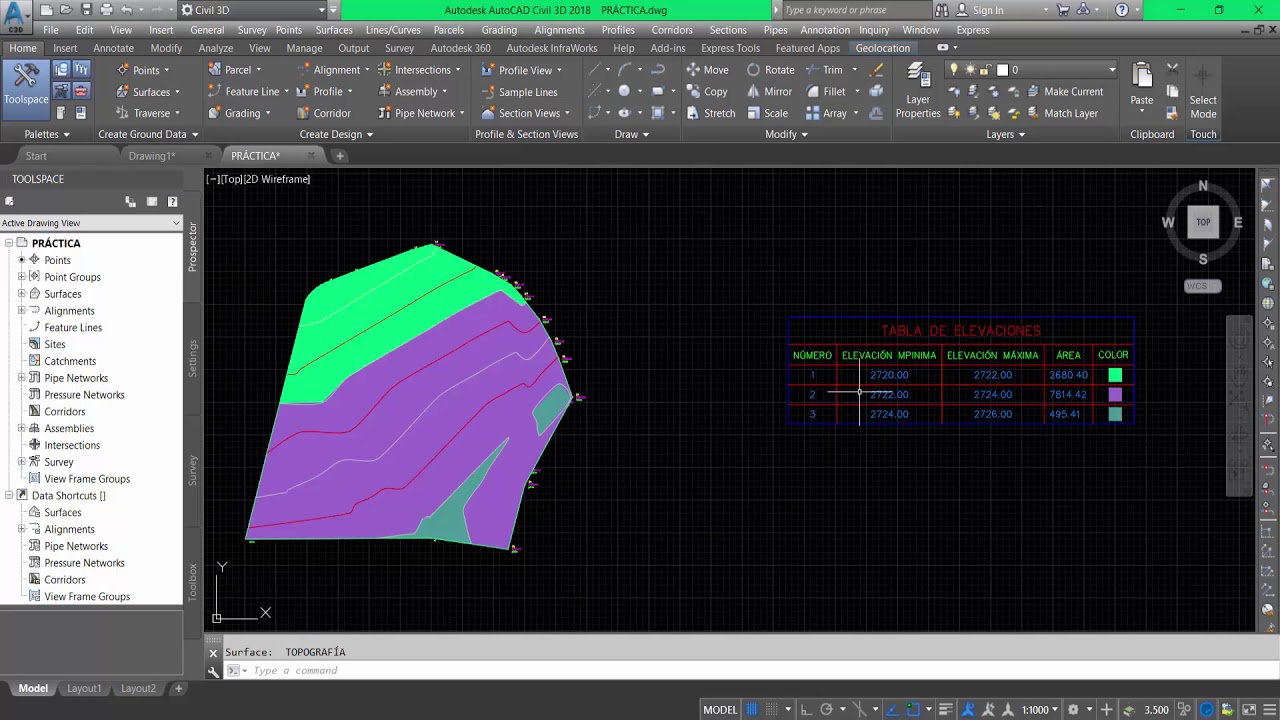Select the Array tool
The image size is (1280, 720).
[826, 114]
